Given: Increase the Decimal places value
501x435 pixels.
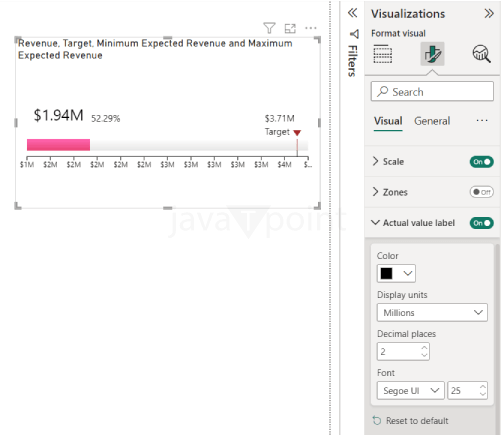Looking at the screenshot, I should tap(424, 347).
